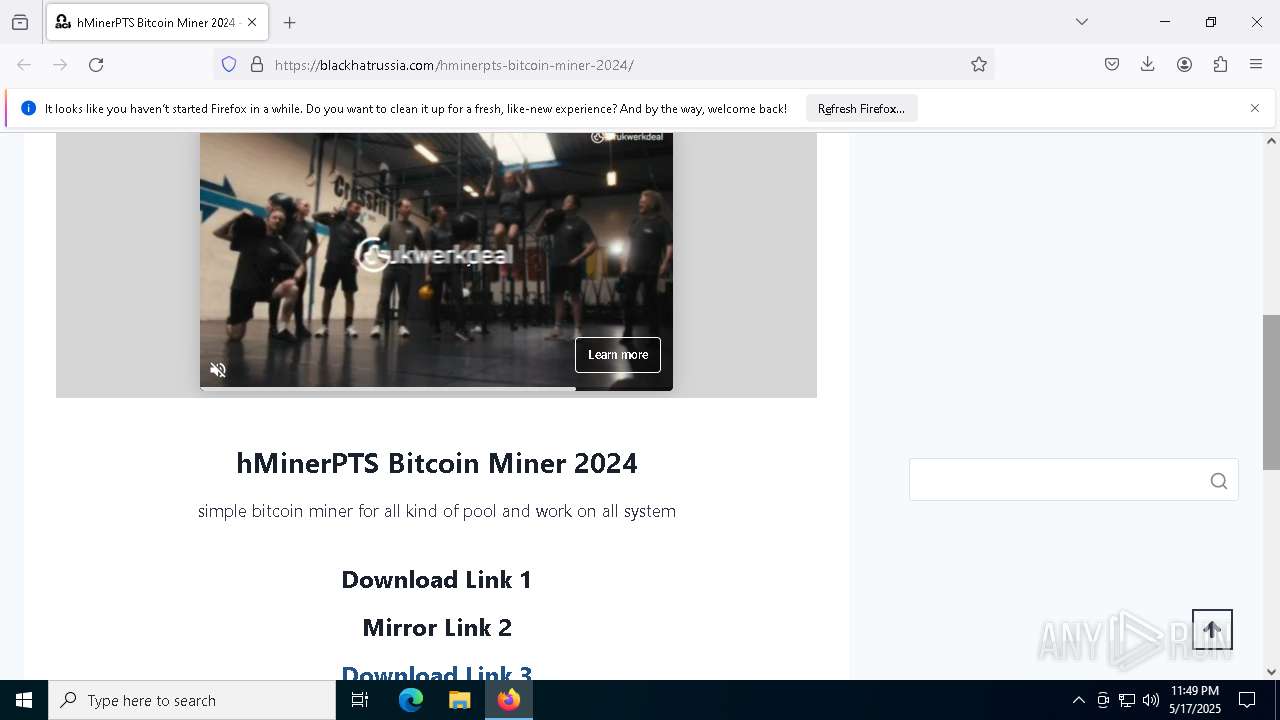The image size is (1280, 720).
Task: Launch Microsoft Edge from taskbar
Action: [x=411, y=700]
